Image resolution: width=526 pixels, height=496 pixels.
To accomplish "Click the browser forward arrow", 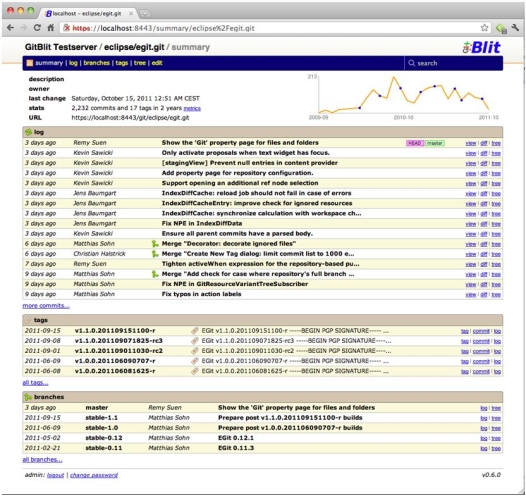I will click(23, 28).
